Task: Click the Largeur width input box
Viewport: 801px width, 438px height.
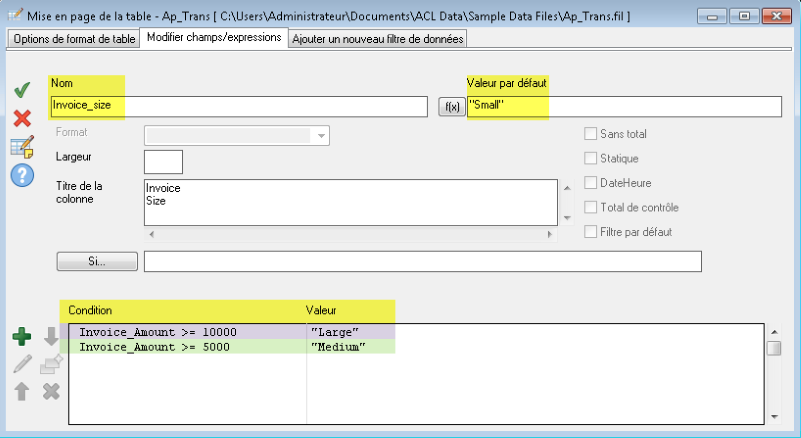Action: 163,161
